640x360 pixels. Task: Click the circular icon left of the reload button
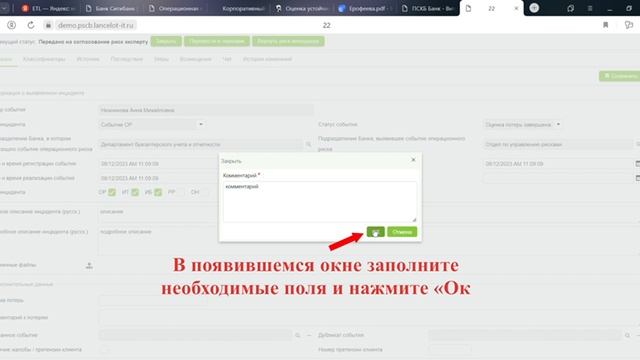(11, 25)
